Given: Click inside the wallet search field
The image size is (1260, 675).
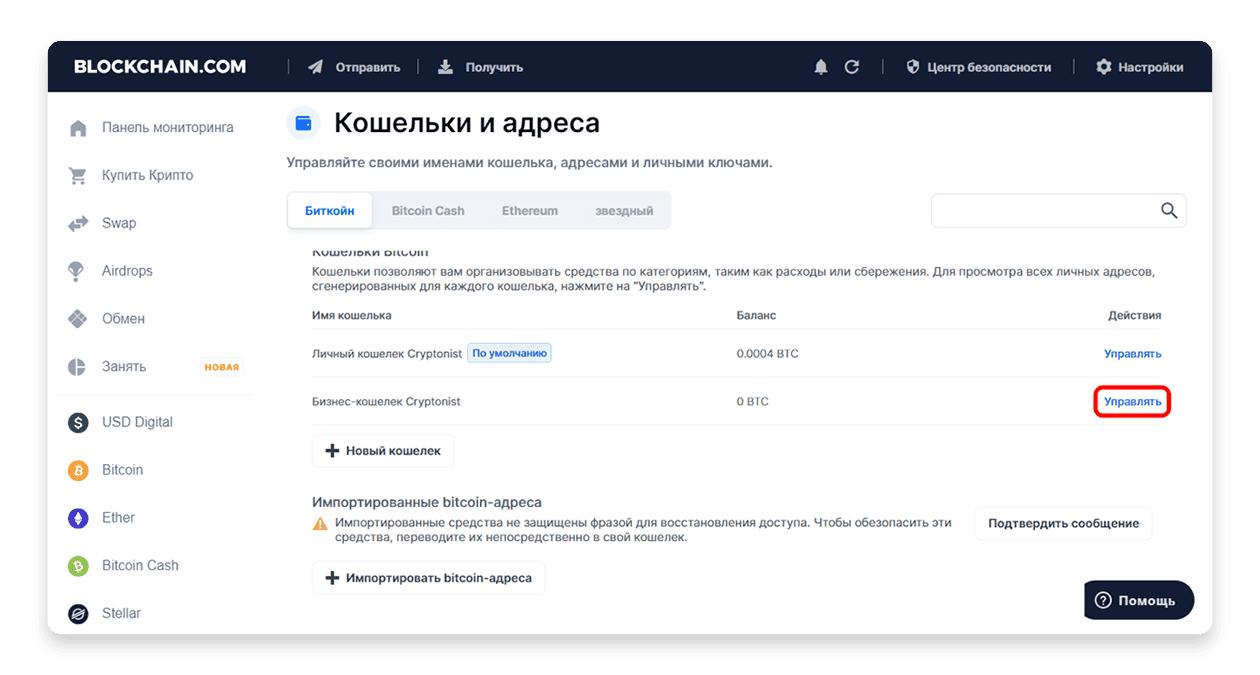Looking at the screenshot, I should pos(1059,211).
